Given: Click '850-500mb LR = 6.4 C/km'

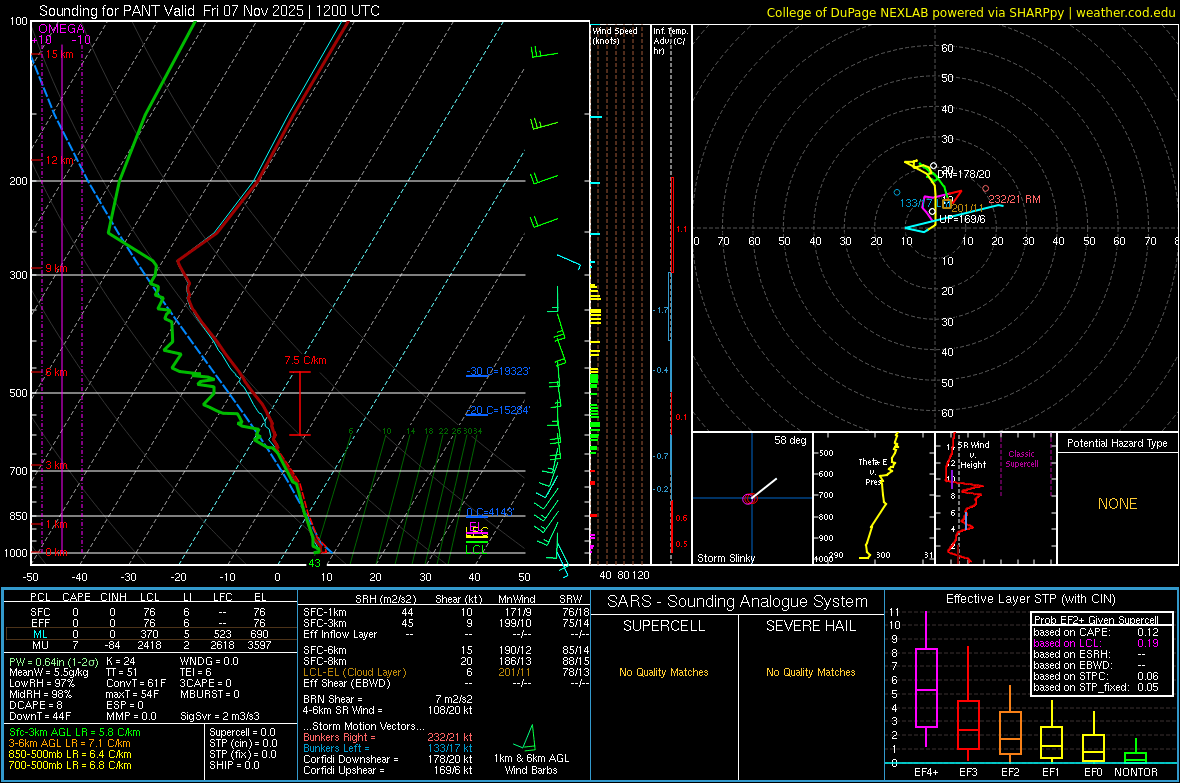Looking at the screenshot, I should [x=70, y=754].
